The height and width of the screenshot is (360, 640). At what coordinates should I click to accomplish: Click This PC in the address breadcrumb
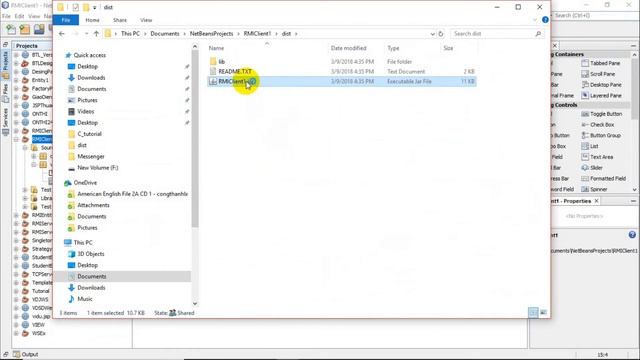(x=130, y=34)
